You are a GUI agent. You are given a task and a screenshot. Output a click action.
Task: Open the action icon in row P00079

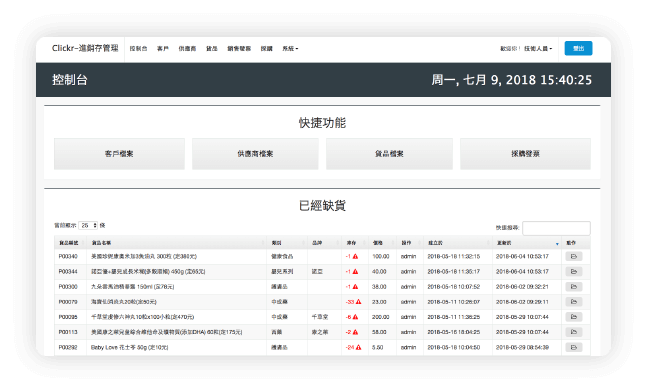point(574,302)
